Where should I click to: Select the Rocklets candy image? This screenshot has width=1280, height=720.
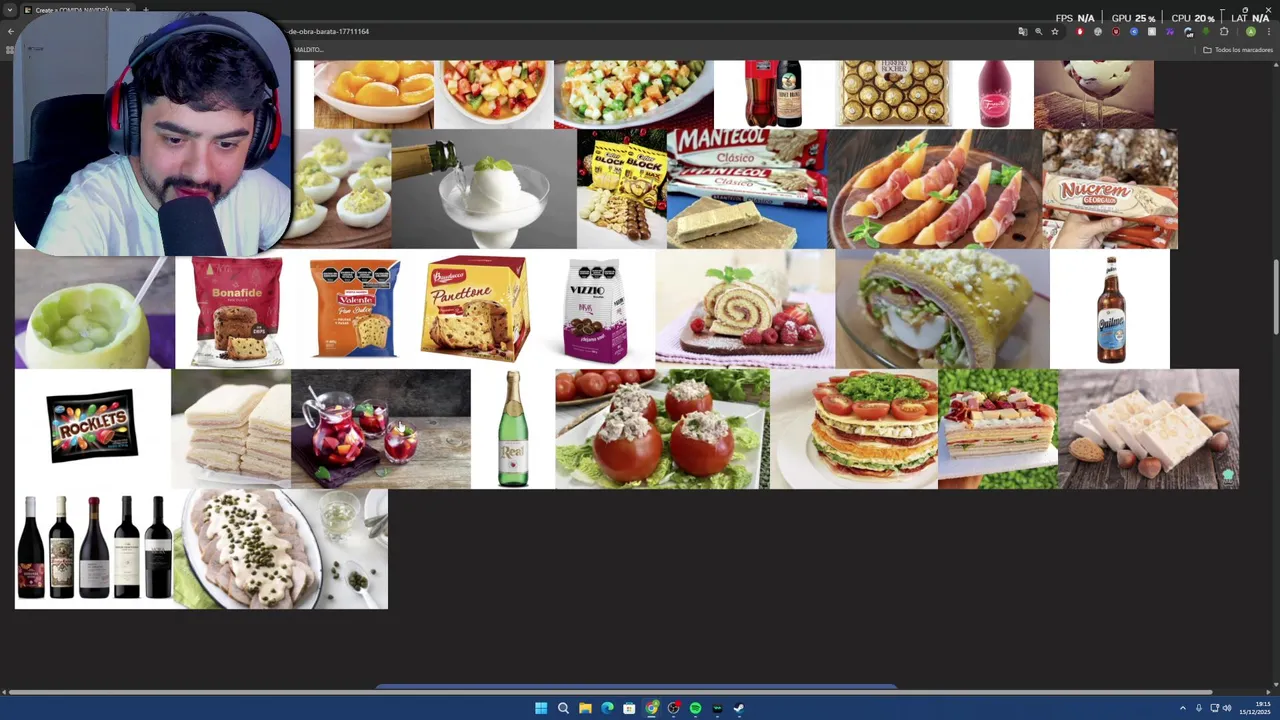pos(93,429)
